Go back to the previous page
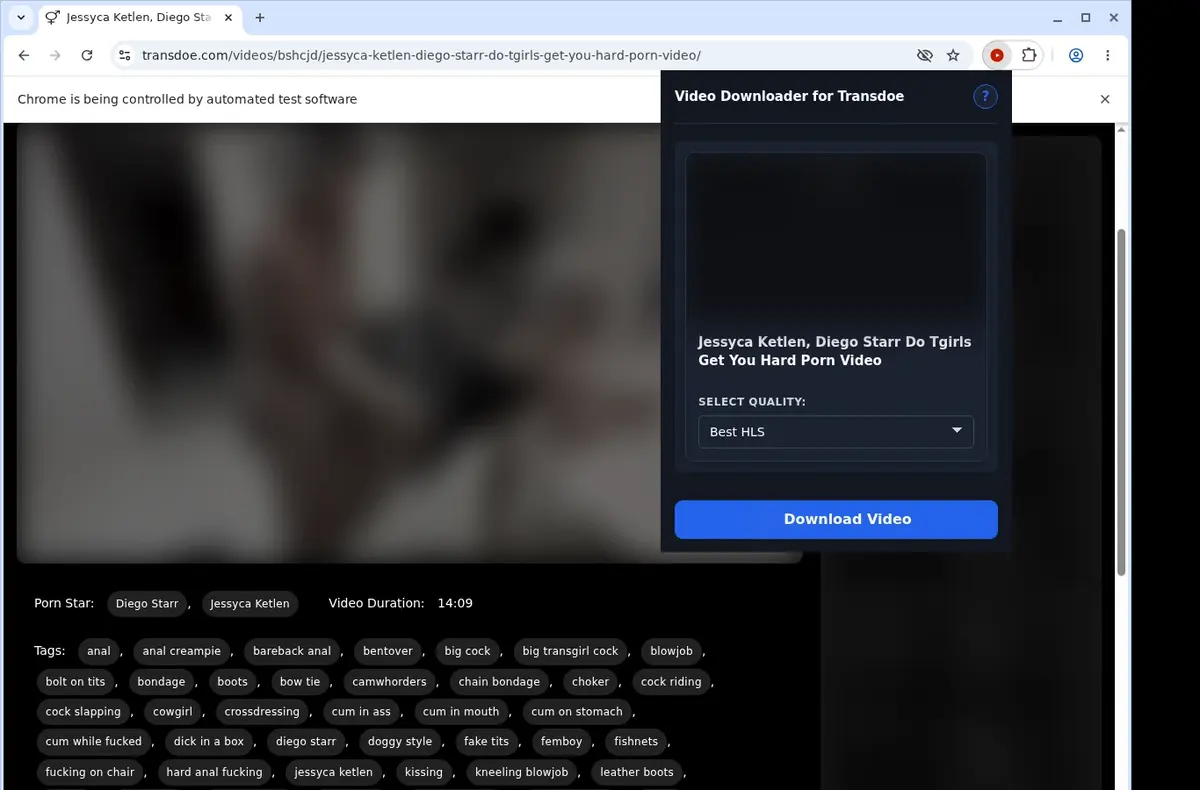 [x=24, y=56]
